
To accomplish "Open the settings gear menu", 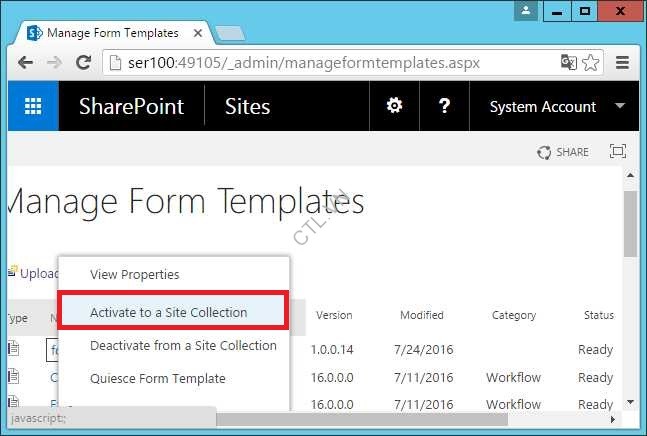I will point(395,107).
